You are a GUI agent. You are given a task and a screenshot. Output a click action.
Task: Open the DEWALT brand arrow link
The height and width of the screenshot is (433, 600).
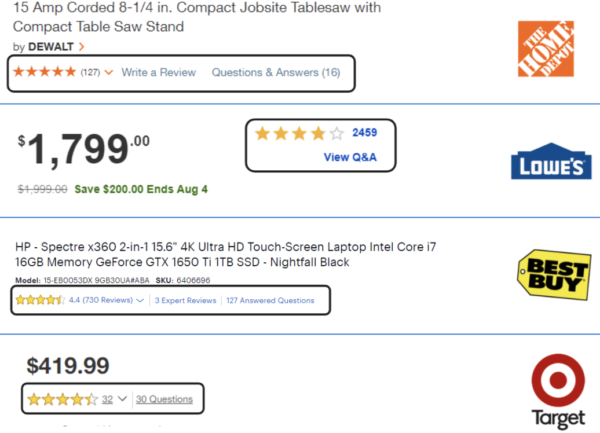click(x=82, y=47)
